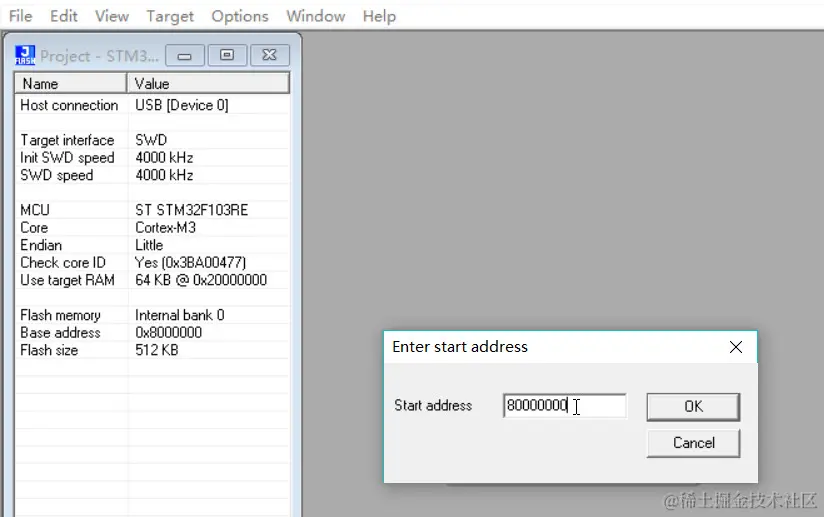Minimize the Project window
Viewport: 824px width, 517px height.
[184, 55]
